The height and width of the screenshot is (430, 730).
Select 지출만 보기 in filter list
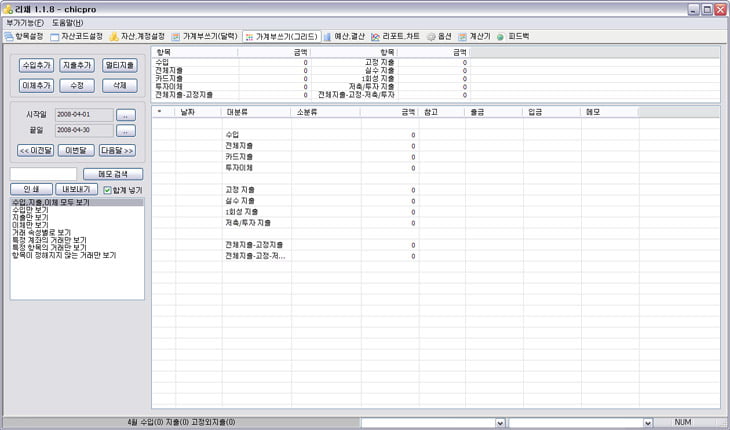click(x=29, y=217)
